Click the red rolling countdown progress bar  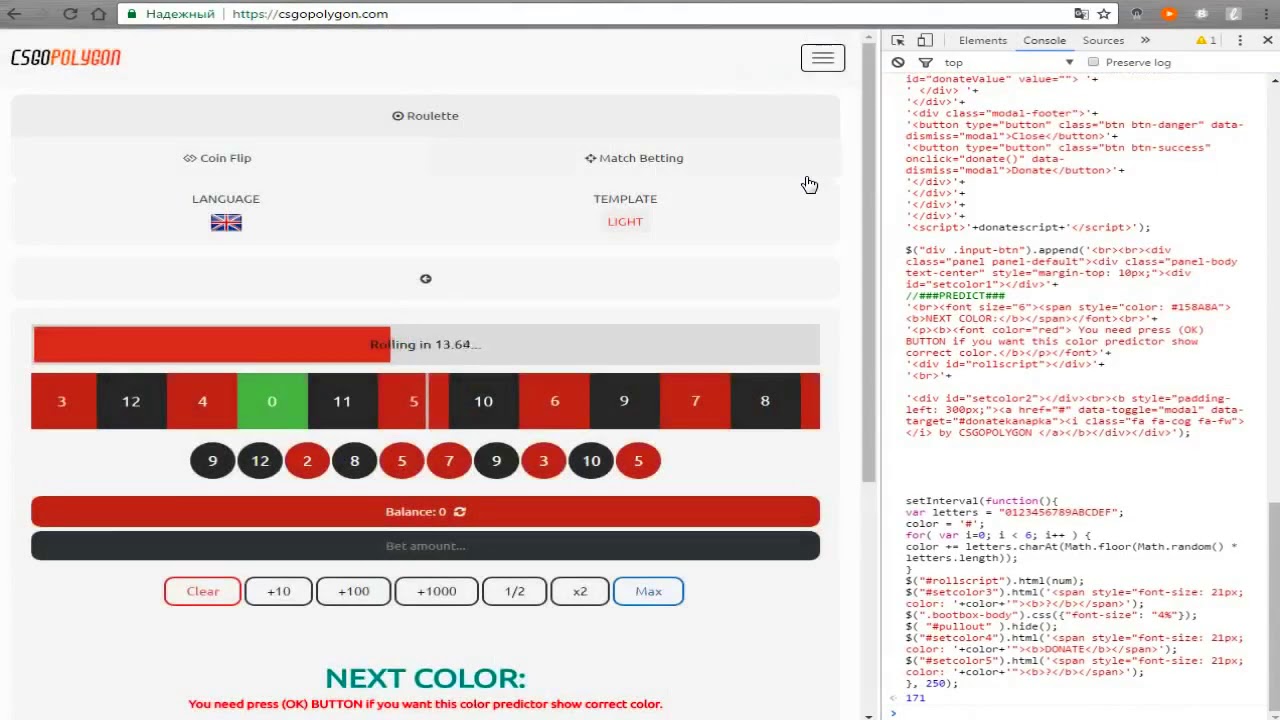(x=212, y=345)
